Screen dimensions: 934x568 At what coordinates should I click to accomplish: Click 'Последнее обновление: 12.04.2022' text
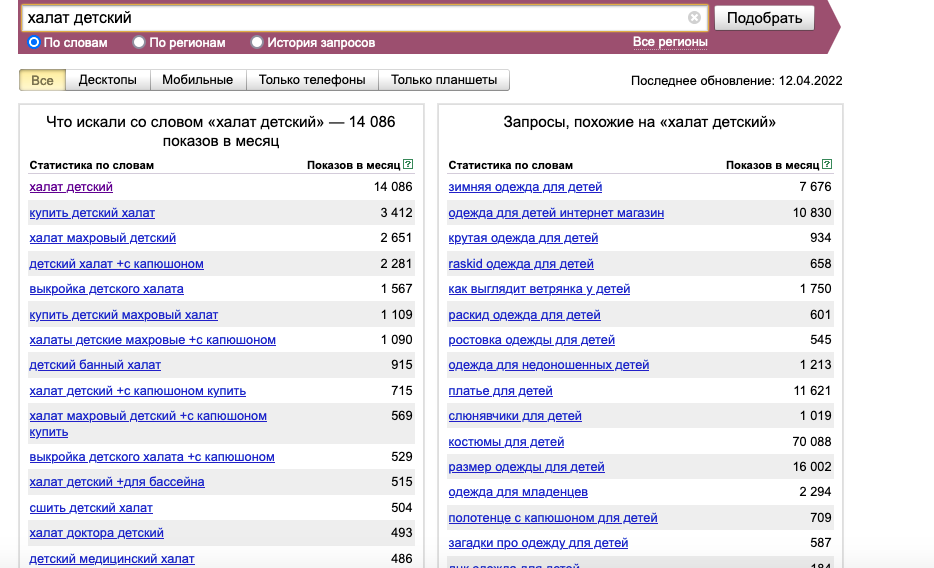737,81
